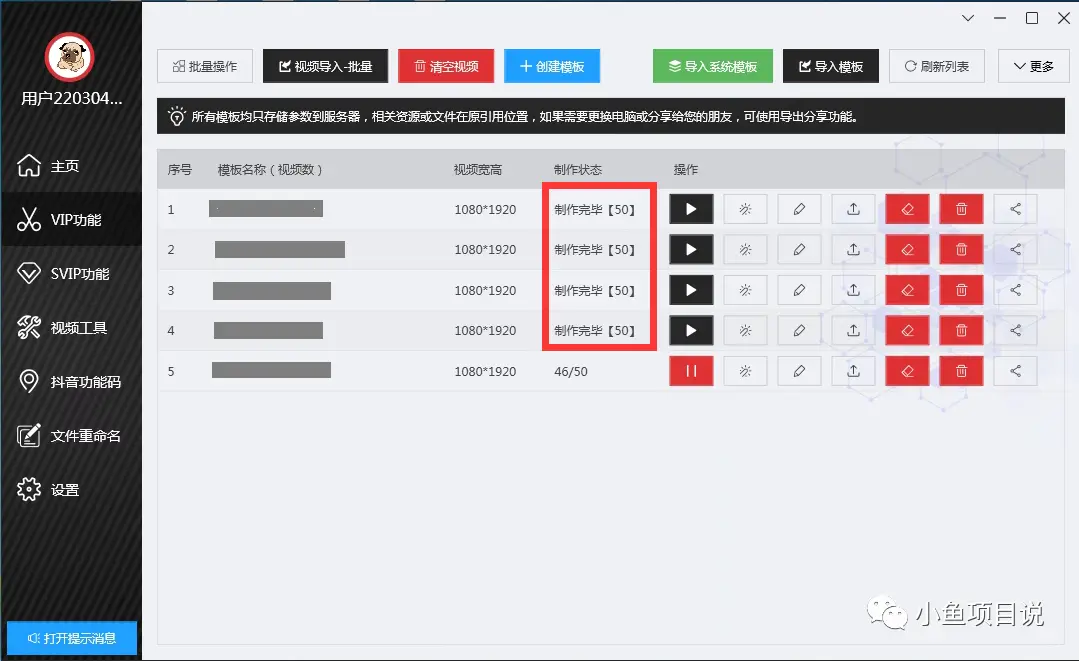Viewport: 1079px width, 661px height.
Task: Click 视频导入-批量 batch import button
Action: click(325, 66)
